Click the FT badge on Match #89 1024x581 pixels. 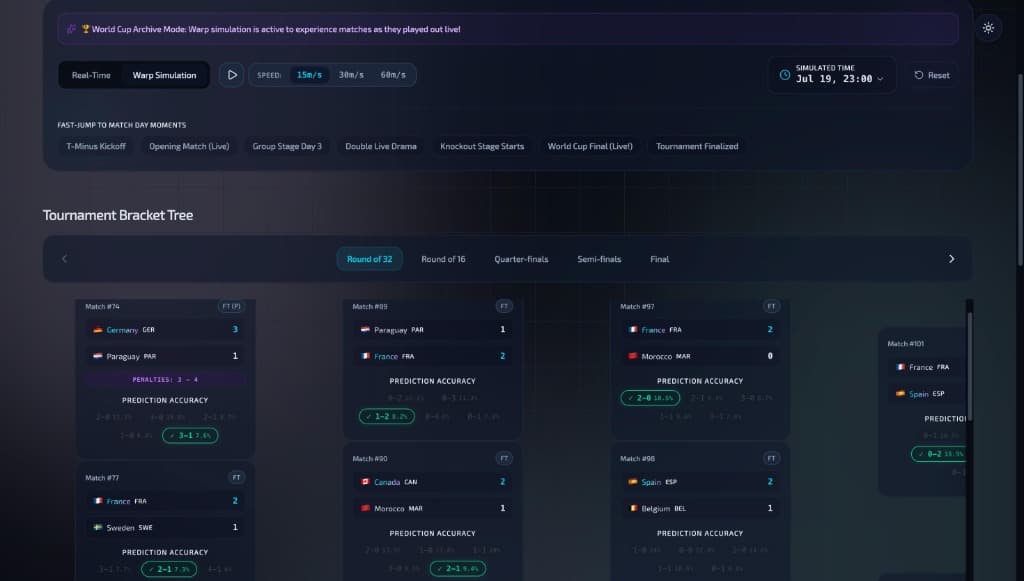click(504, 306)
